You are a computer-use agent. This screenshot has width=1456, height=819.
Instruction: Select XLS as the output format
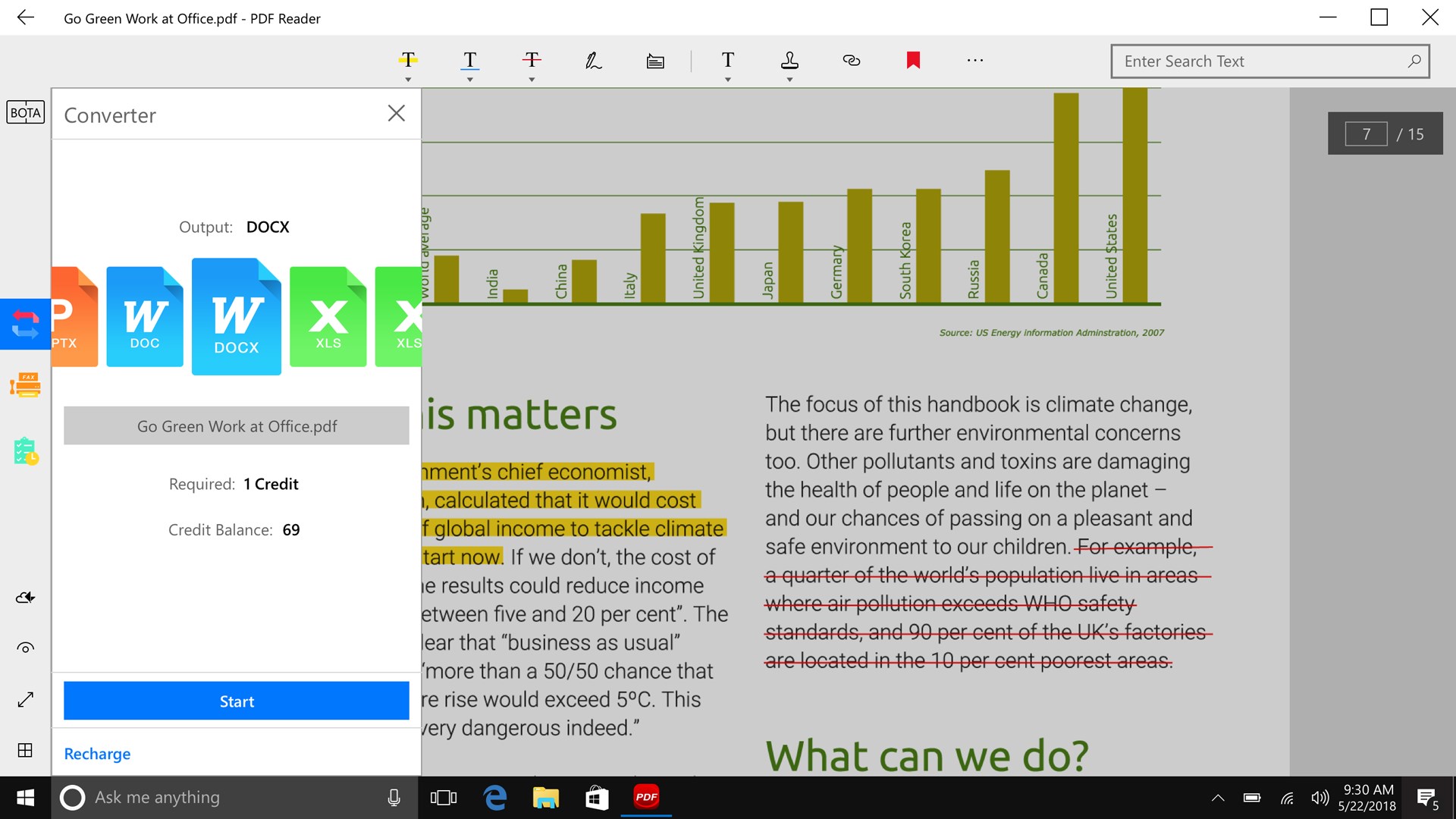point(328,316)
